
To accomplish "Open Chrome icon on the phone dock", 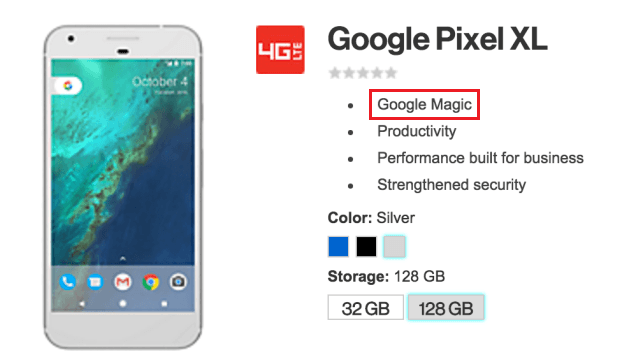I will 150,281.
